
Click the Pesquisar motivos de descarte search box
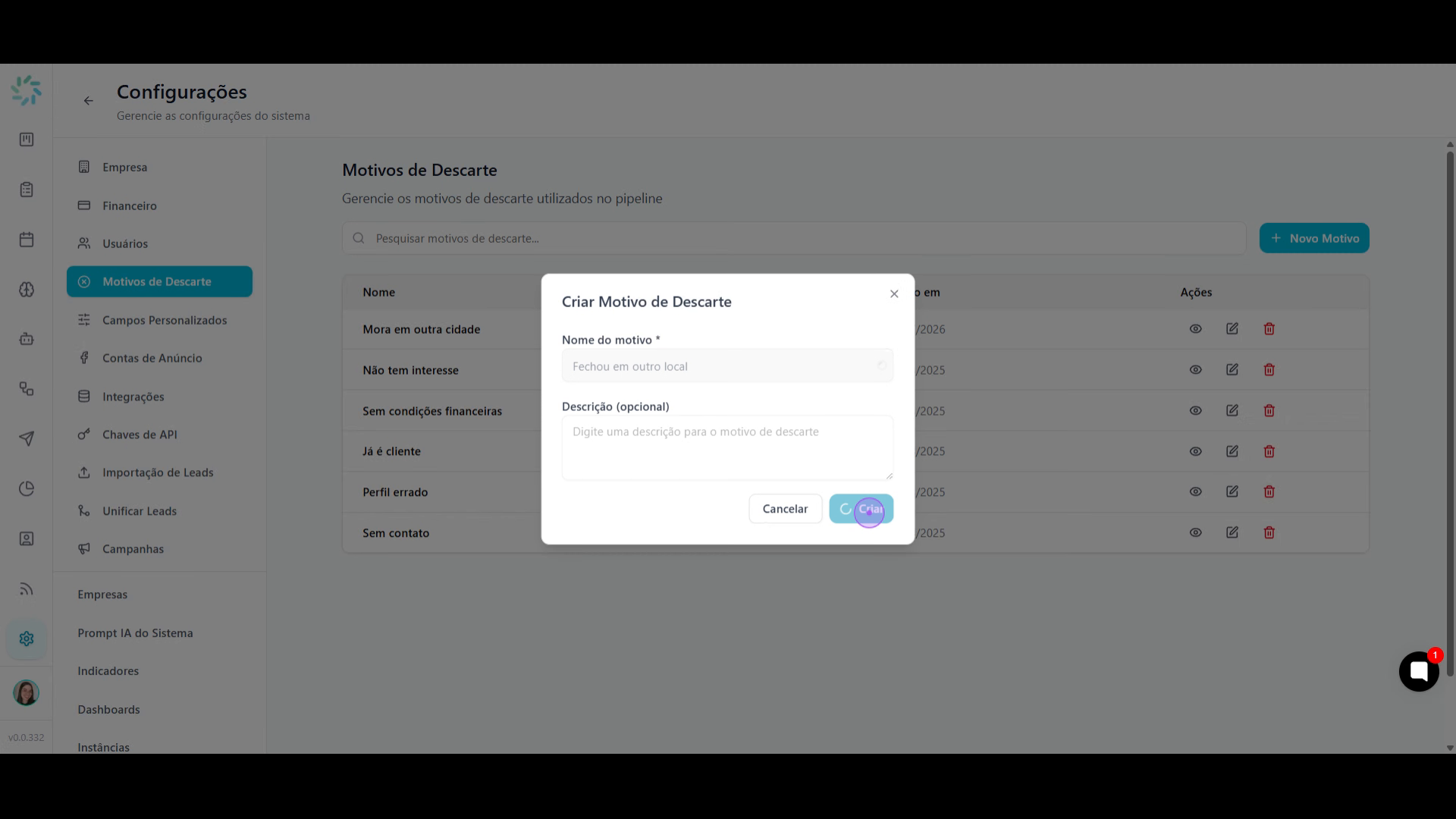click(794, 238)
